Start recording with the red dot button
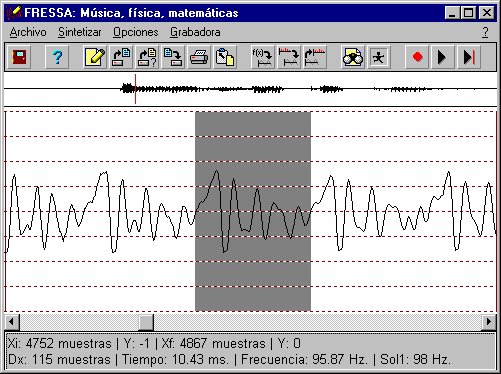The height and width of the screenshot is (374, 501). (417, 57)
